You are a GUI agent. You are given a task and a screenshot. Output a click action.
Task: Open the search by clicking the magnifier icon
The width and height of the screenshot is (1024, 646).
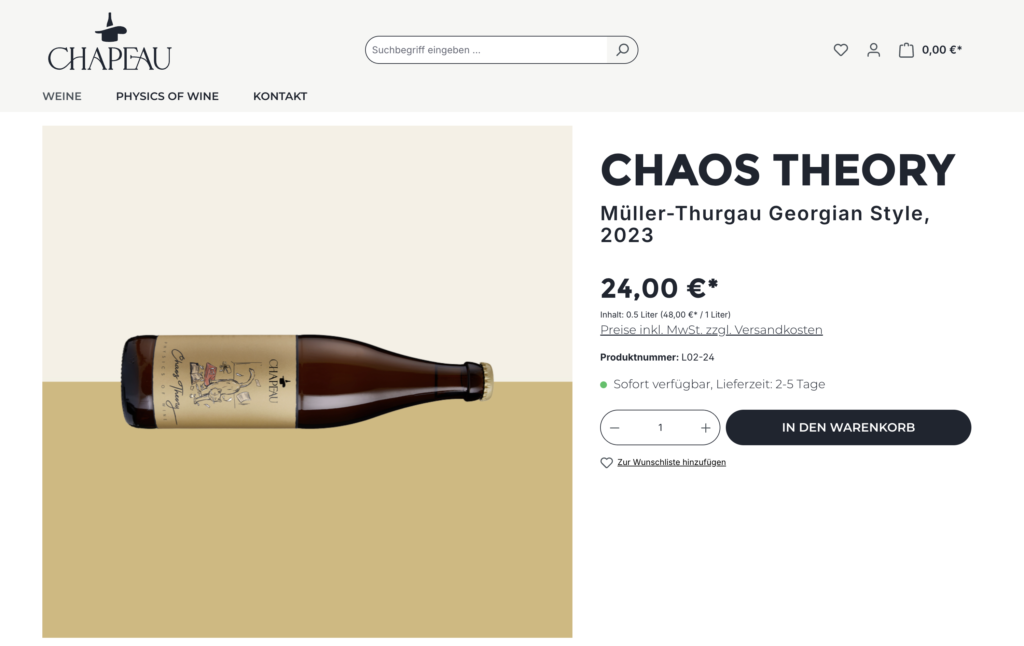[x=621, y=49]
